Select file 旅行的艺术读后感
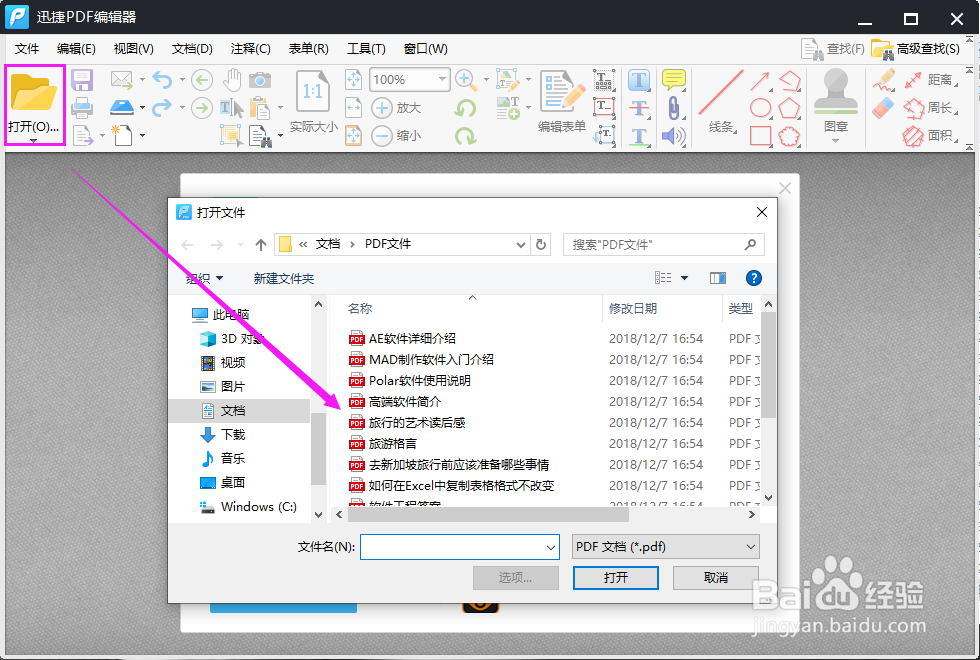Screen dimensions: 980x660 click(x=417, y=422)
